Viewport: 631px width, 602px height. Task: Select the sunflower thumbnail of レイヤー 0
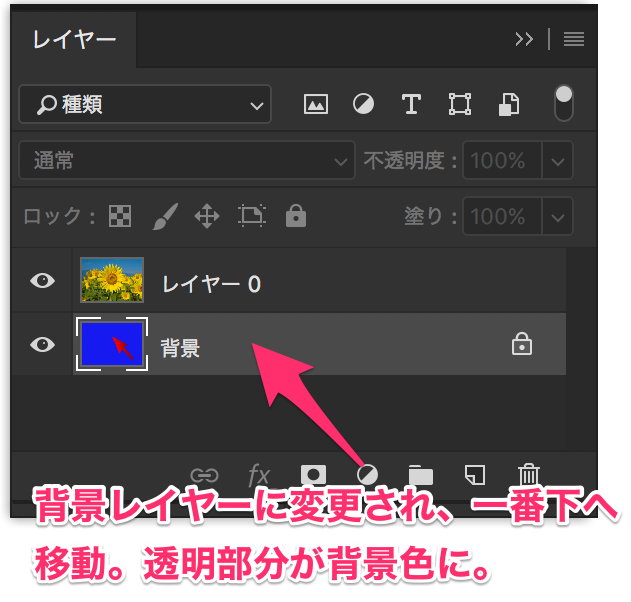[x=112, y=280]
